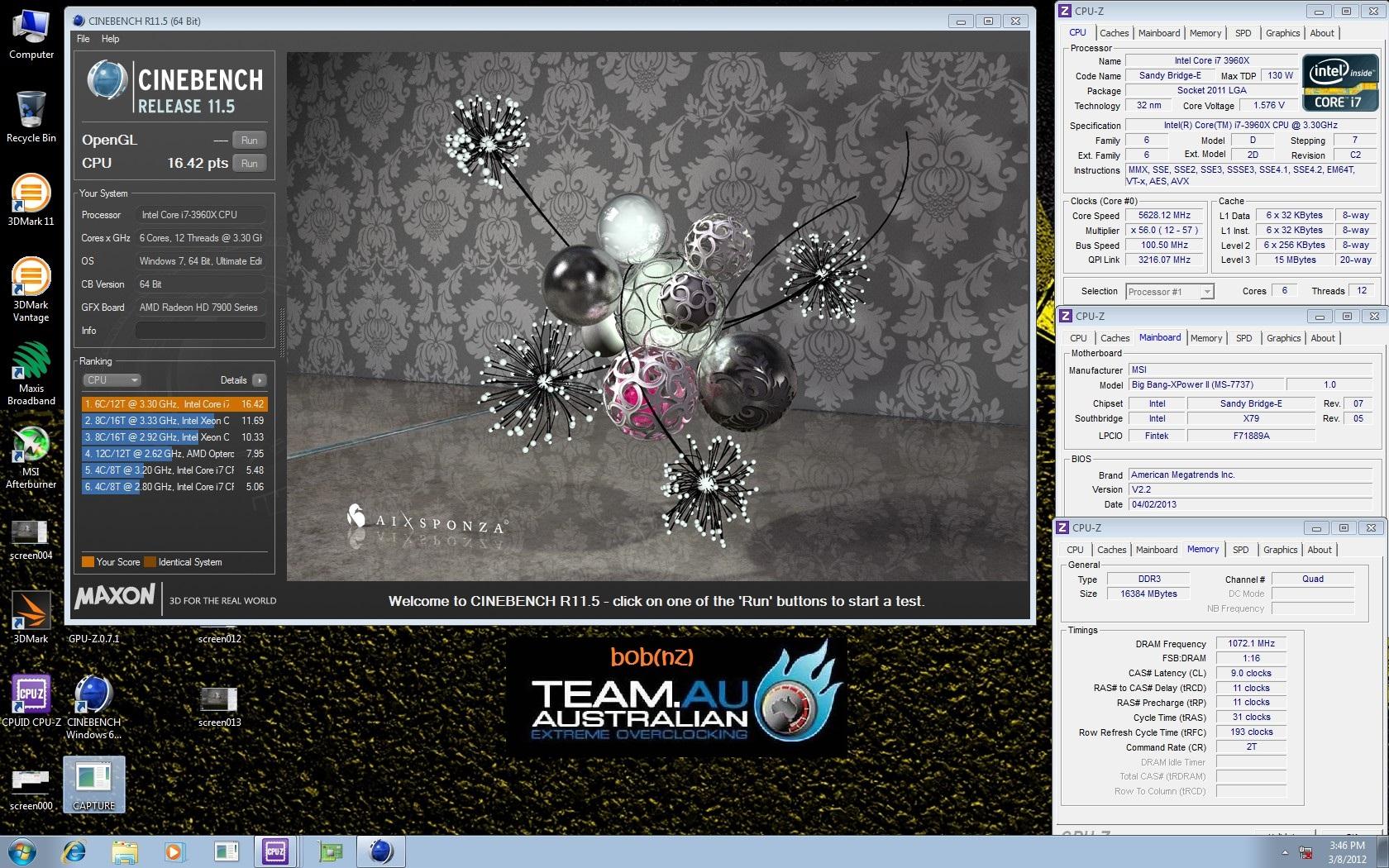Select ranking entry 4C/8T @ 2.80 GHz
This screenshot has width=1389, height=868.
click(174, 487)
